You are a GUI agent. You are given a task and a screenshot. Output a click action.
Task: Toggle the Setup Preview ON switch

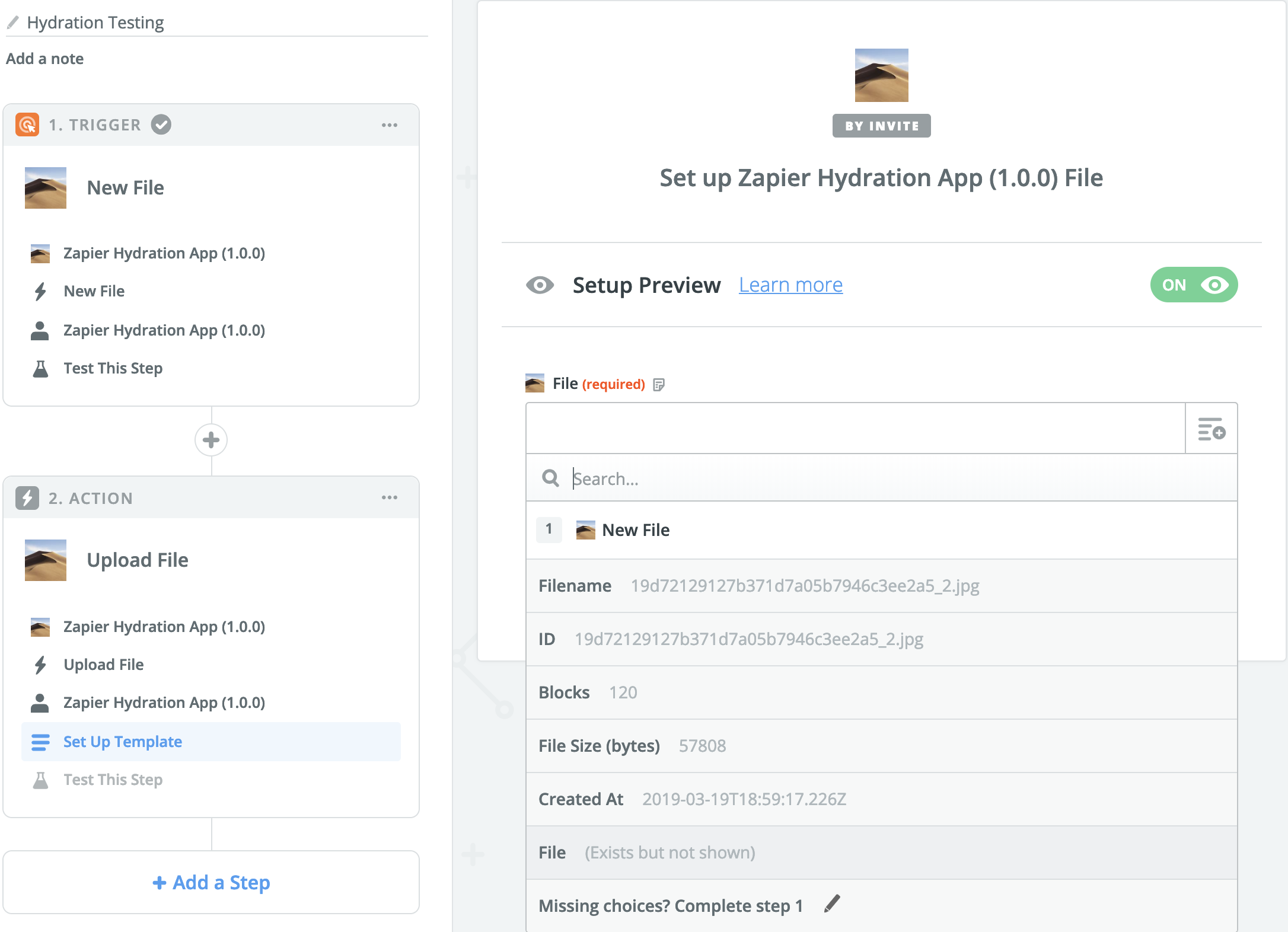tap(1194, 285)
